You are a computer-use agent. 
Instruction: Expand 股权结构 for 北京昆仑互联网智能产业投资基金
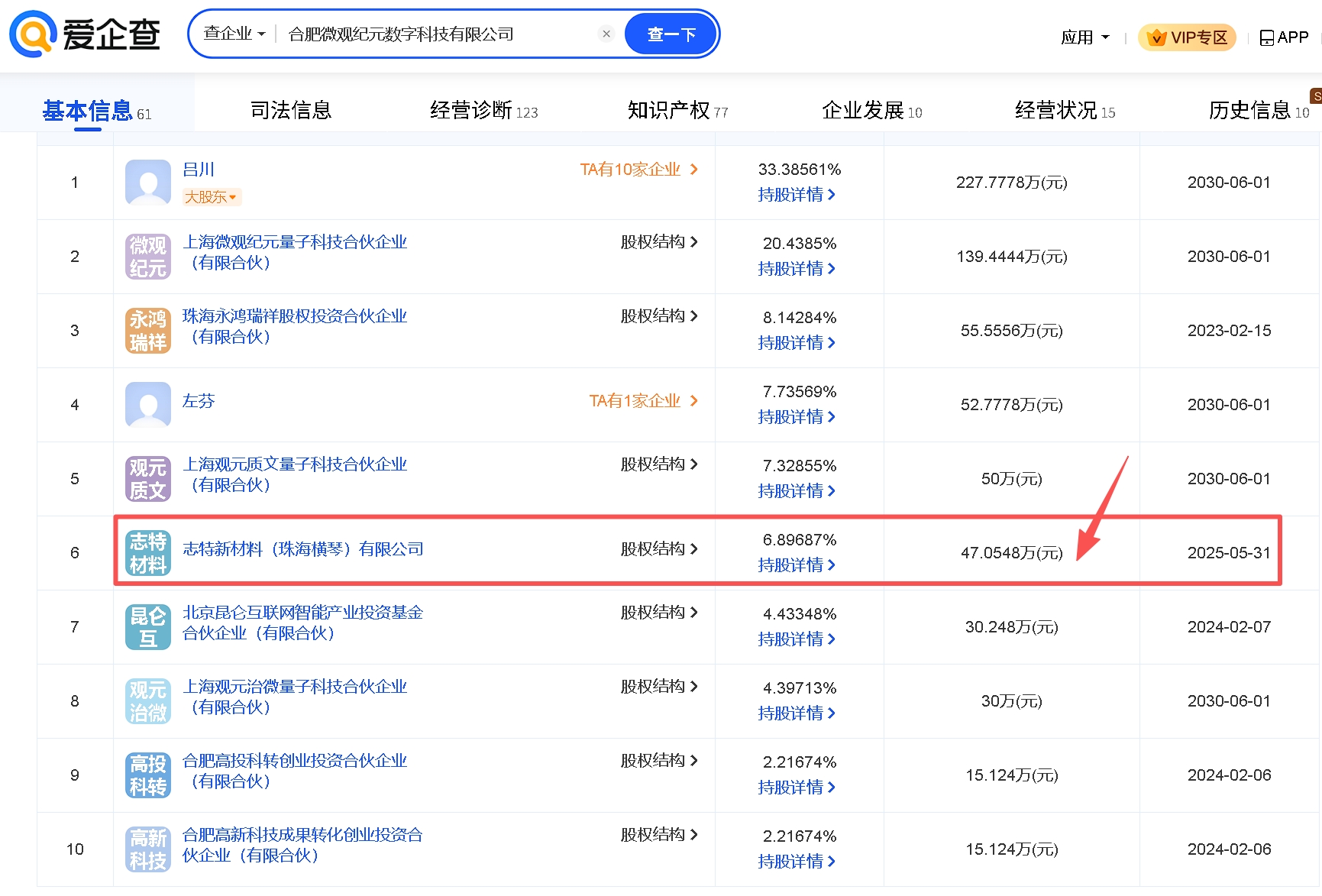[659, 612]
